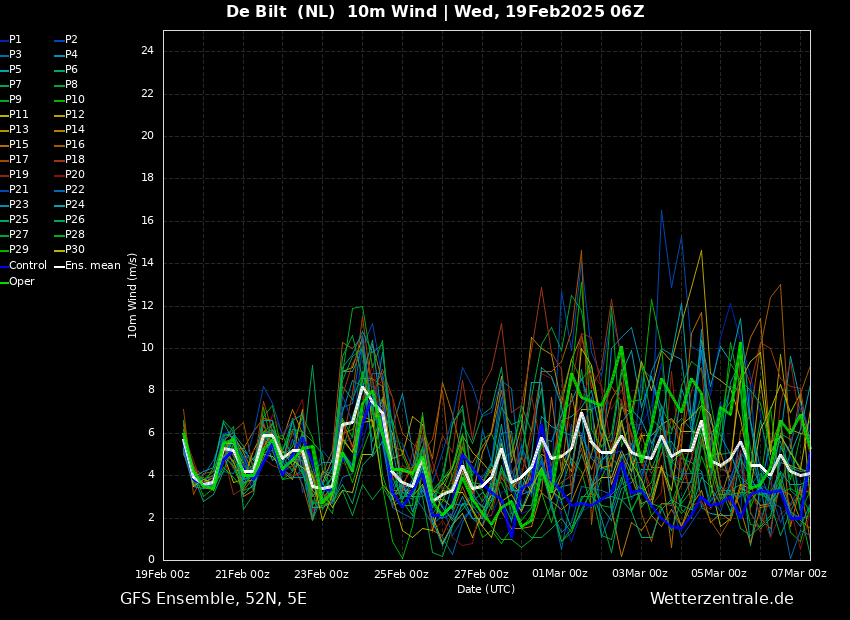
Task: Click the P22 legend entry
Action: [x=69, y=190]
